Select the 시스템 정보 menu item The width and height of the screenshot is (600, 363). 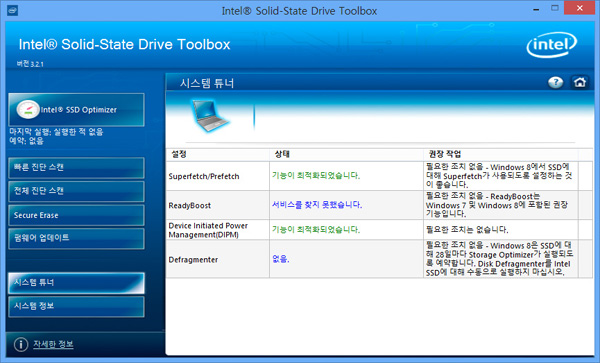[77, 306]
